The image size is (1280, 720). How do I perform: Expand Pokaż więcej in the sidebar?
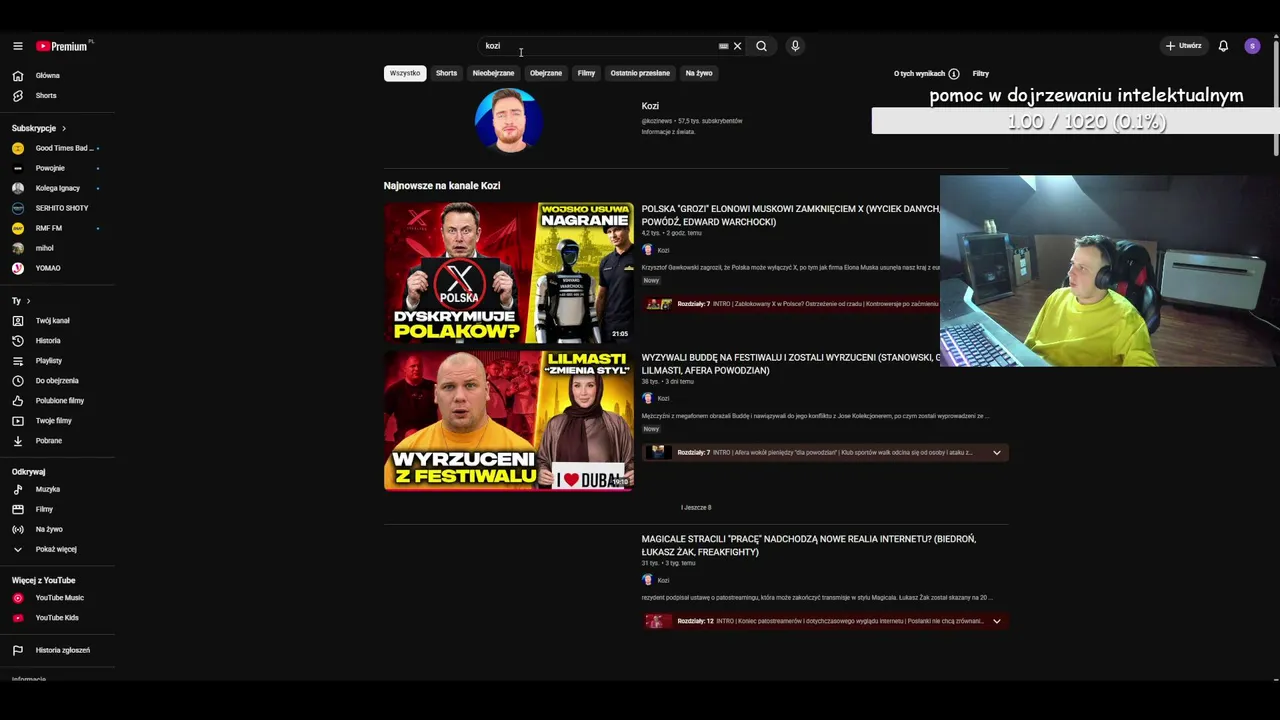click(x=57, y=550)
